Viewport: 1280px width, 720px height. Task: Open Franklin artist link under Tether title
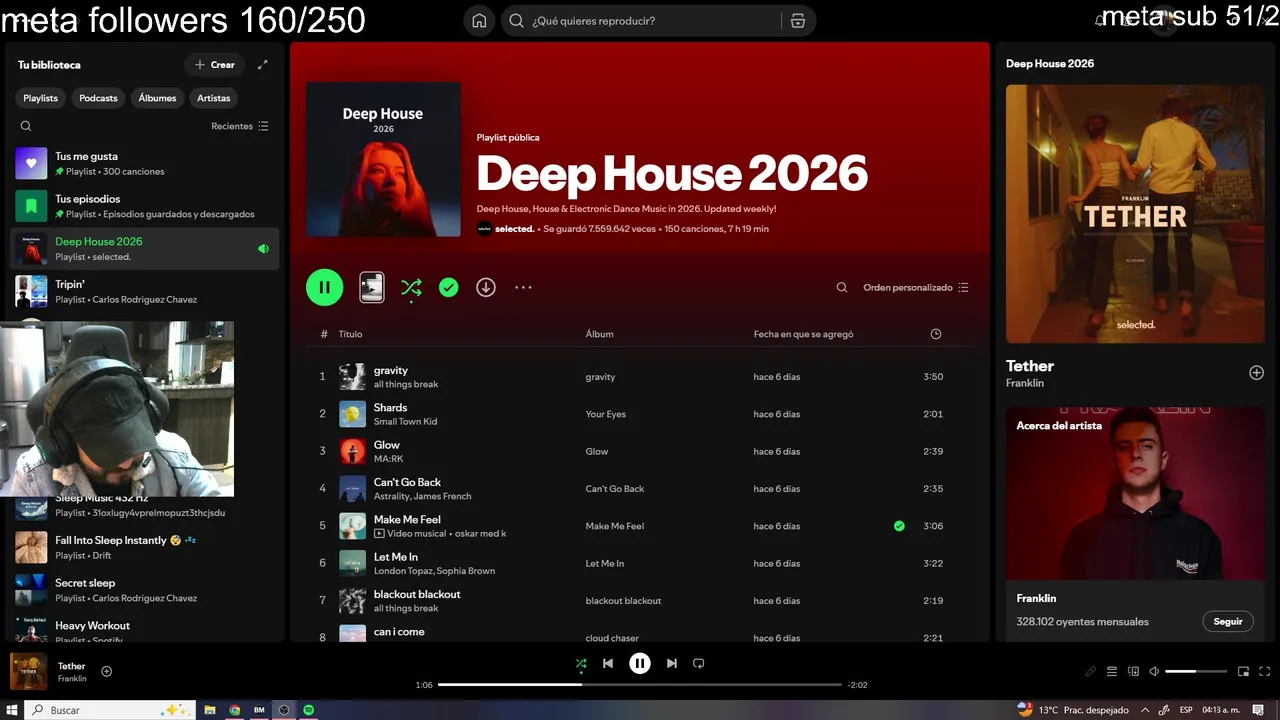pos(1025,383)
